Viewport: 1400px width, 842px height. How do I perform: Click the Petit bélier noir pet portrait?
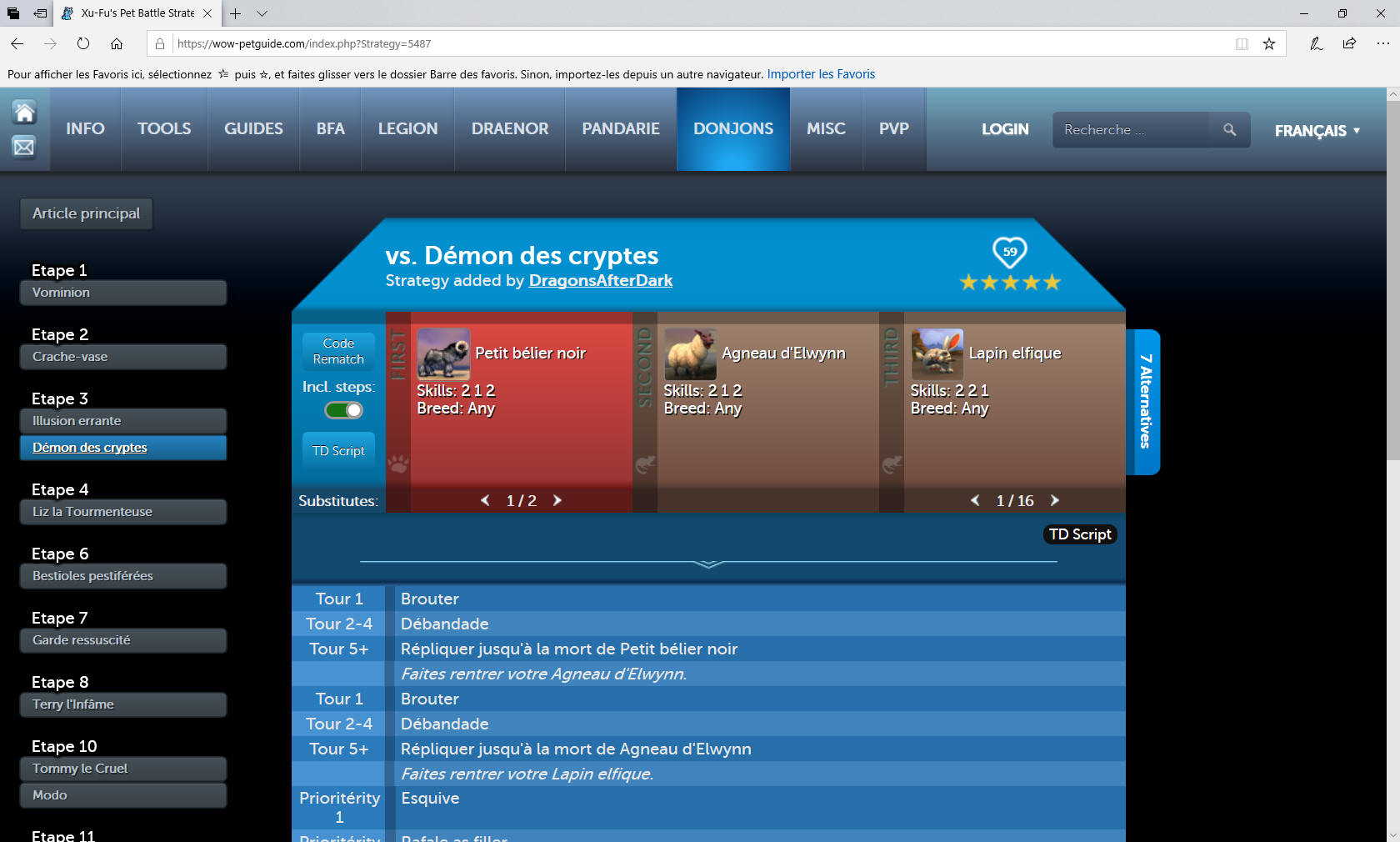coord(443,353)
